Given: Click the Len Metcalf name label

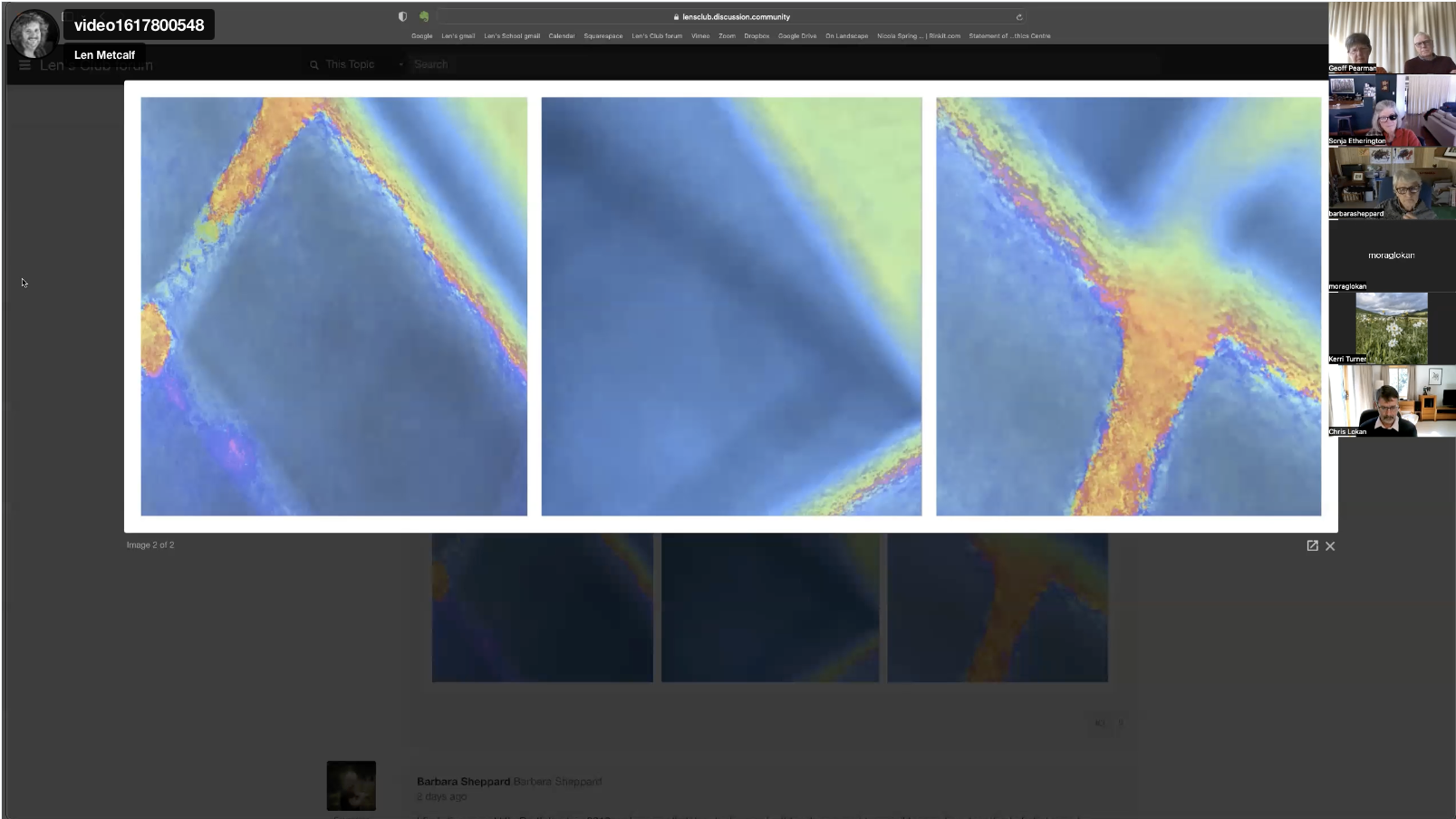Looking at the screenshot, I should coord(104,55).
